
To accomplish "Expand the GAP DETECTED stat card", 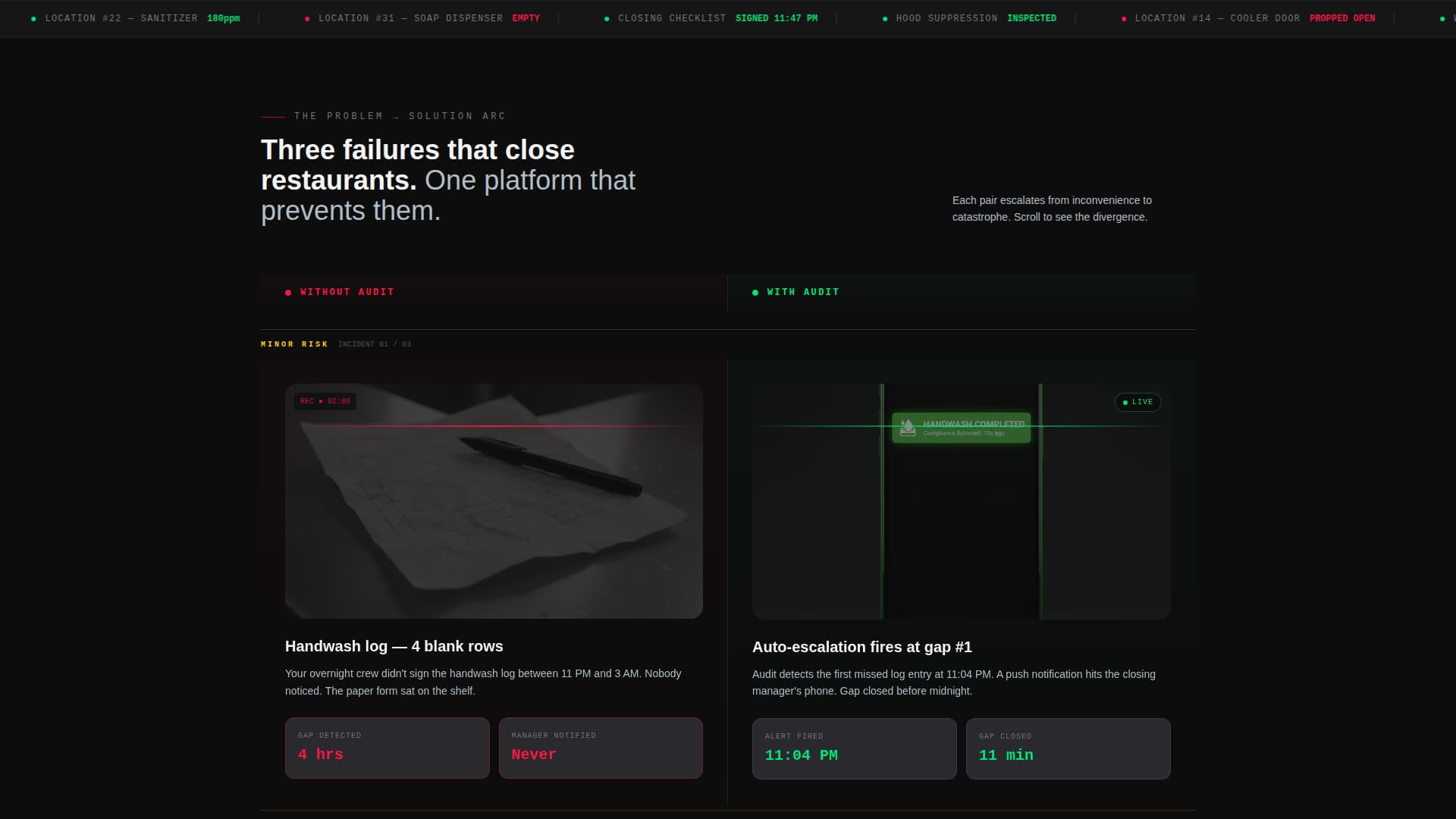I will tap(387, 748).
